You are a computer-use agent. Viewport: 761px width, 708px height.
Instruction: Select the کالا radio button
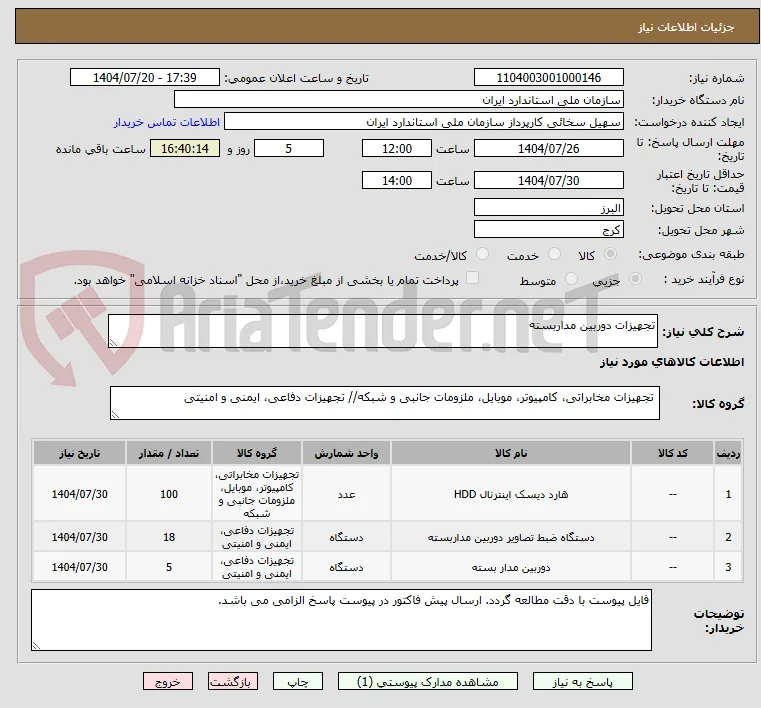click(x=611, y=254)
